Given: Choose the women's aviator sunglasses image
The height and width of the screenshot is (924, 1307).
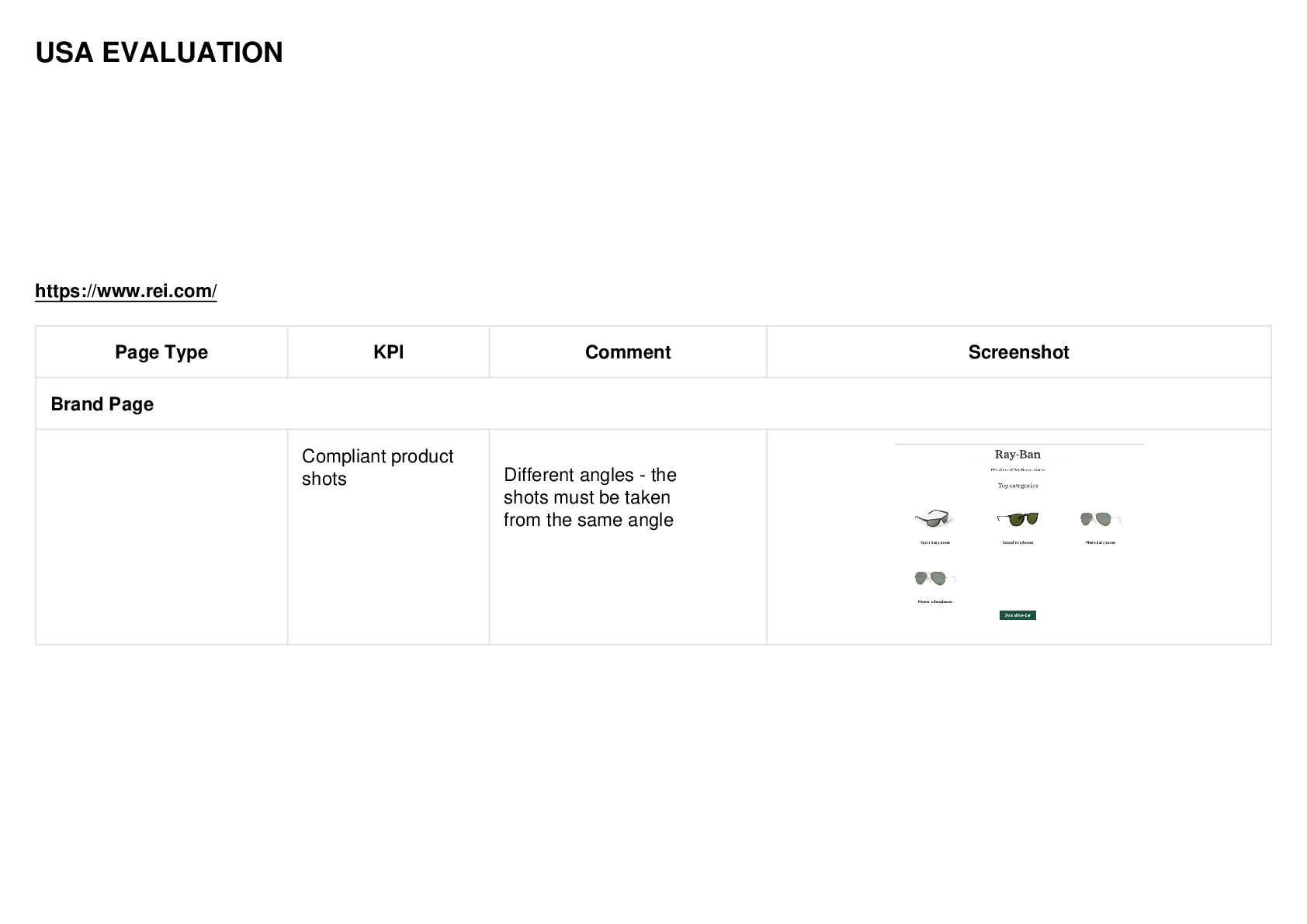Looking at the screenshot, I should (934, 578).
